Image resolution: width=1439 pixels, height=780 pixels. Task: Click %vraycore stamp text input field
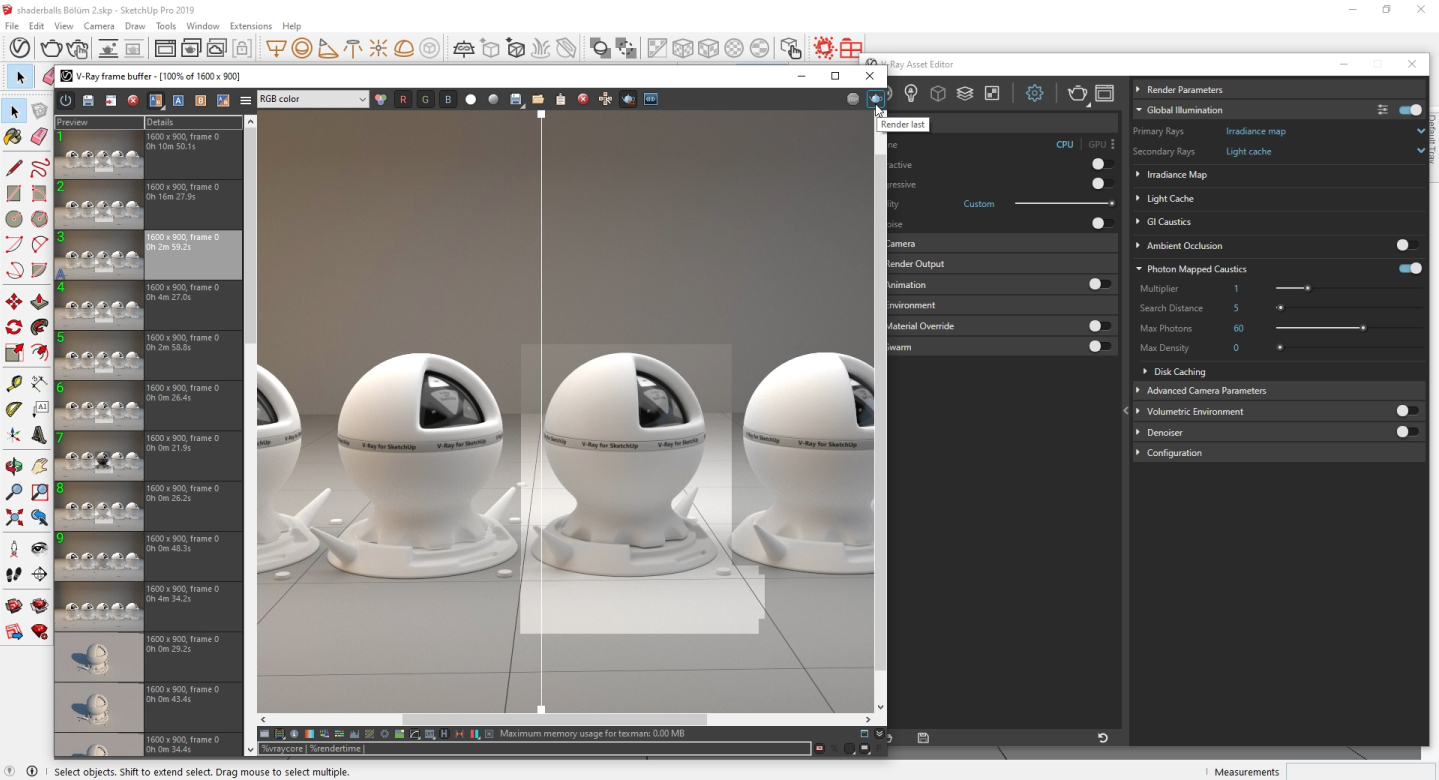pos(534,748)
